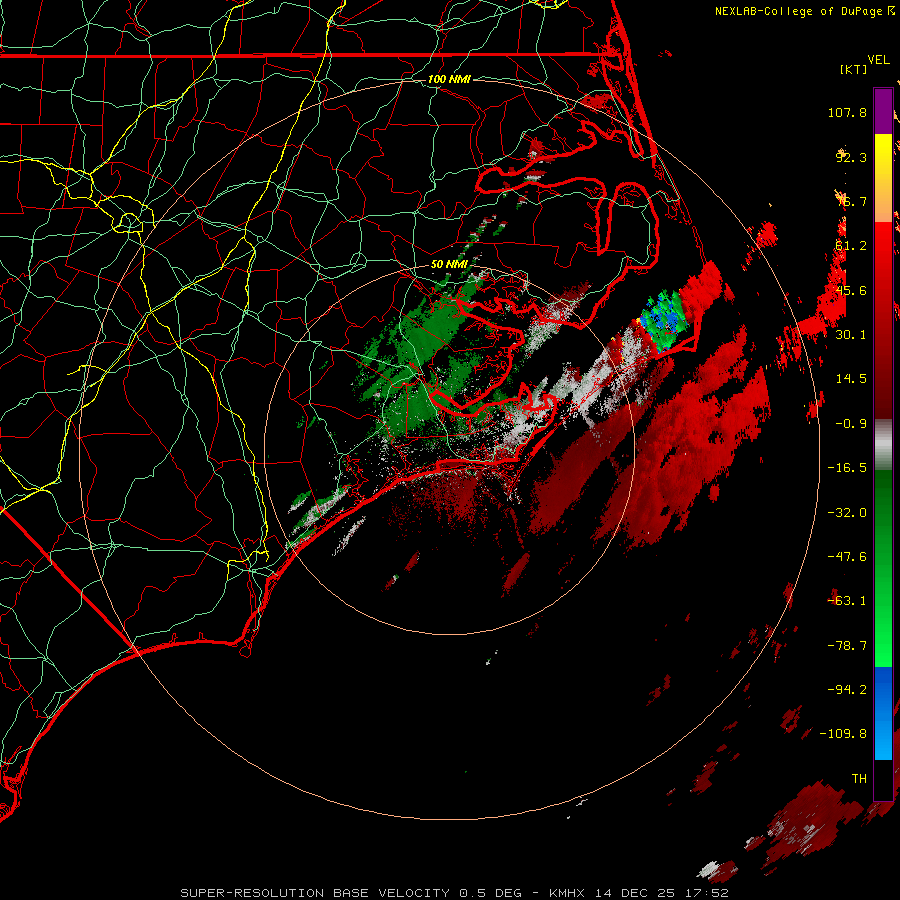Pick the purple segment of the velocity color bar
This screenshot has width=900, height=900.
point(883,112)
